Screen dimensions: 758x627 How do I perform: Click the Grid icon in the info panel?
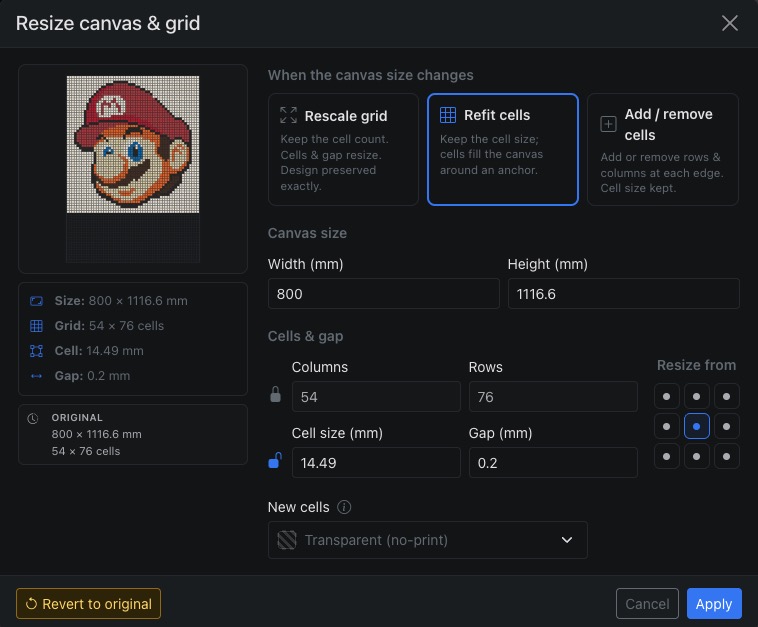pyautogui.click(x=36, y=326)
